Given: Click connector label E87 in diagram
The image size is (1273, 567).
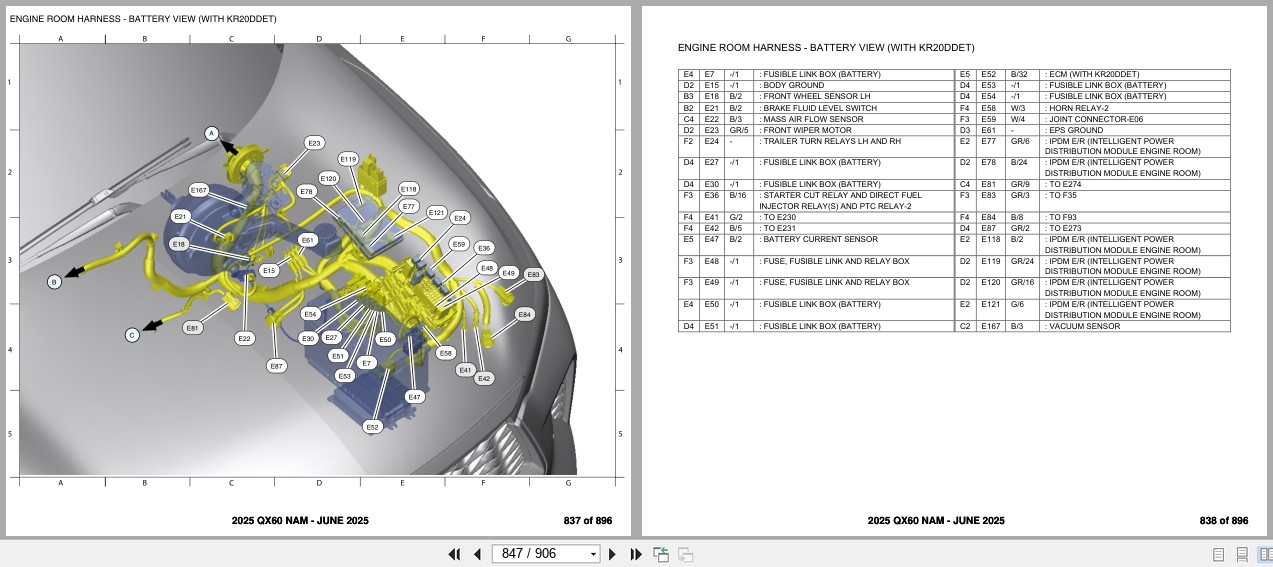Looking at the screenshot, I should pos(277,366).
